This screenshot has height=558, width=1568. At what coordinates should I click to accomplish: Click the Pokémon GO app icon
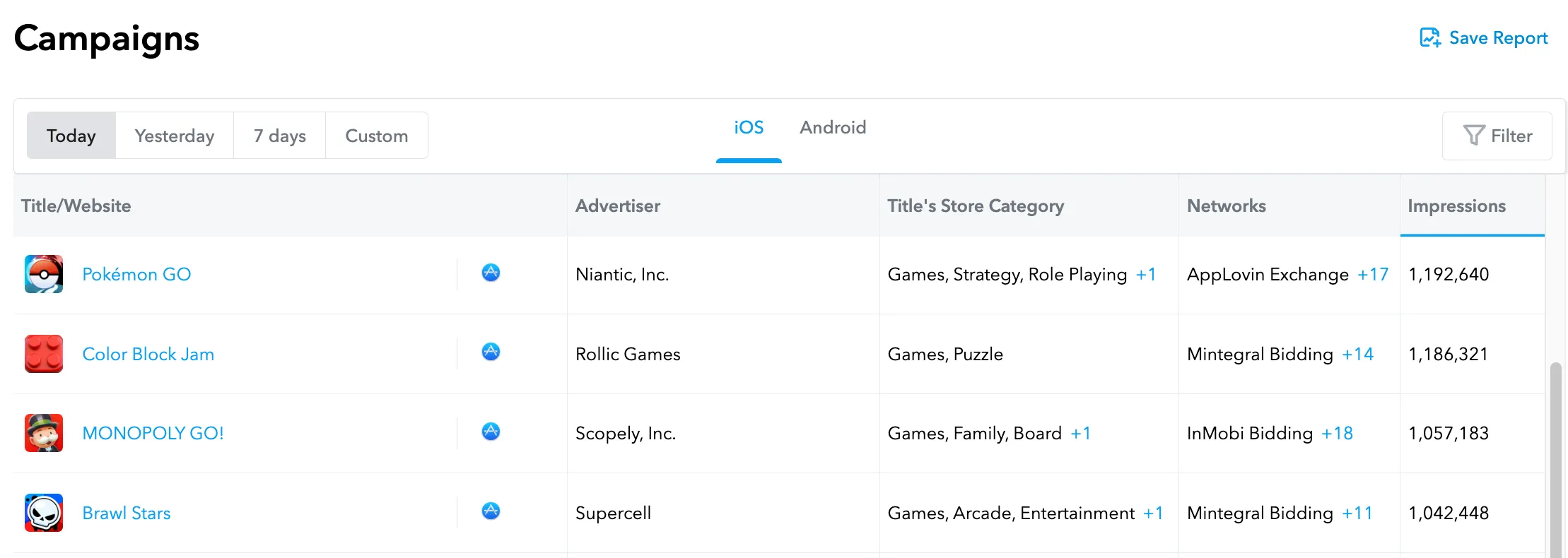pyautogui.click(x=44, y=274)
